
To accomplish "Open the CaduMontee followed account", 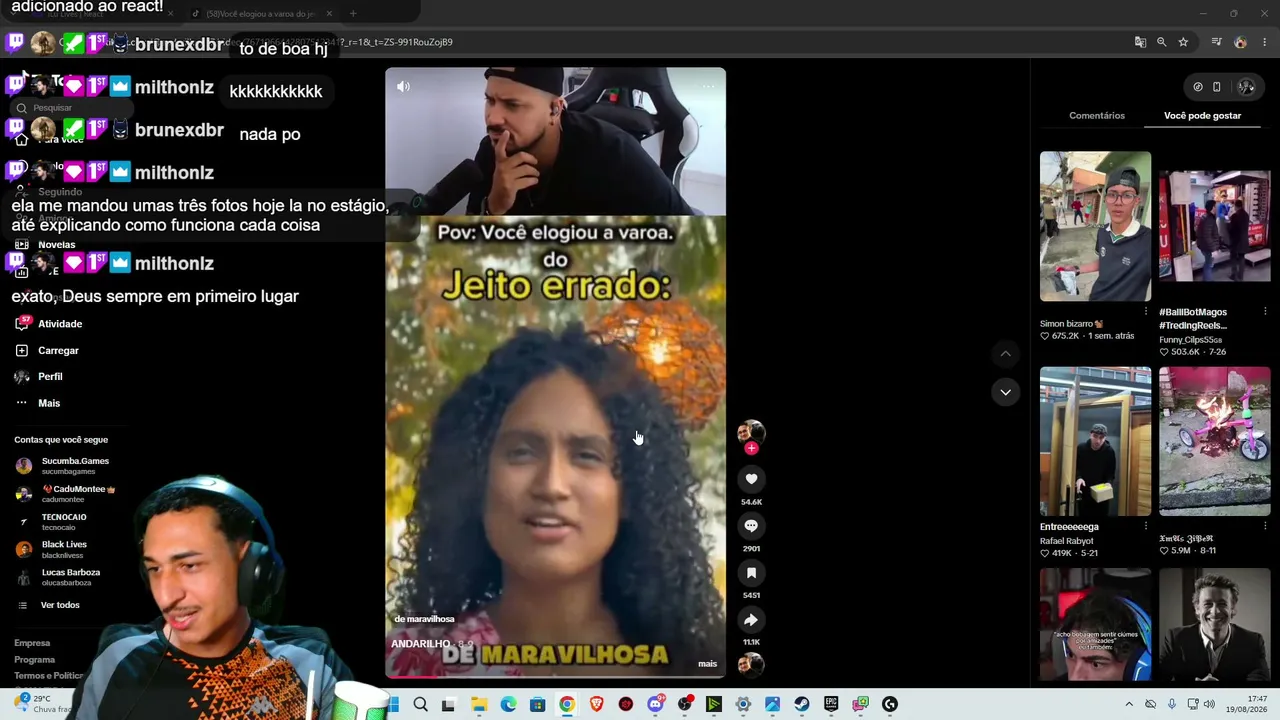I will 65,494.
